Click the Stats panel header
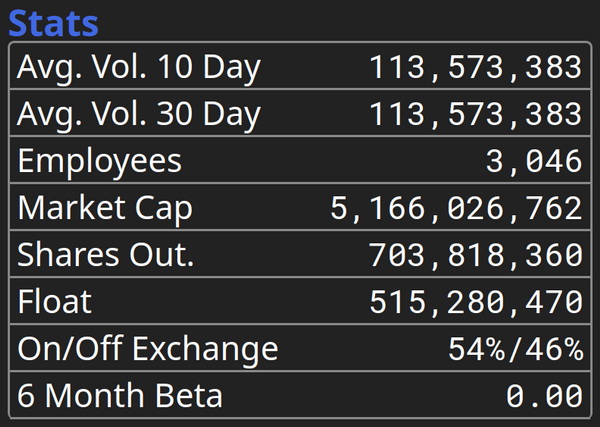 coord(56,22)
